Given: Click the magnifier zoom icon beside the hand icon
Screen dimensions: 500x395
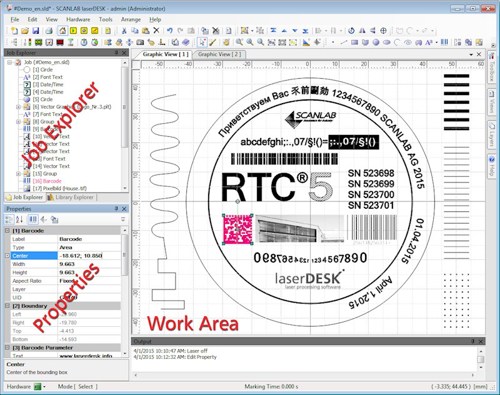Looking at the screenshot, I should [239, 42].
